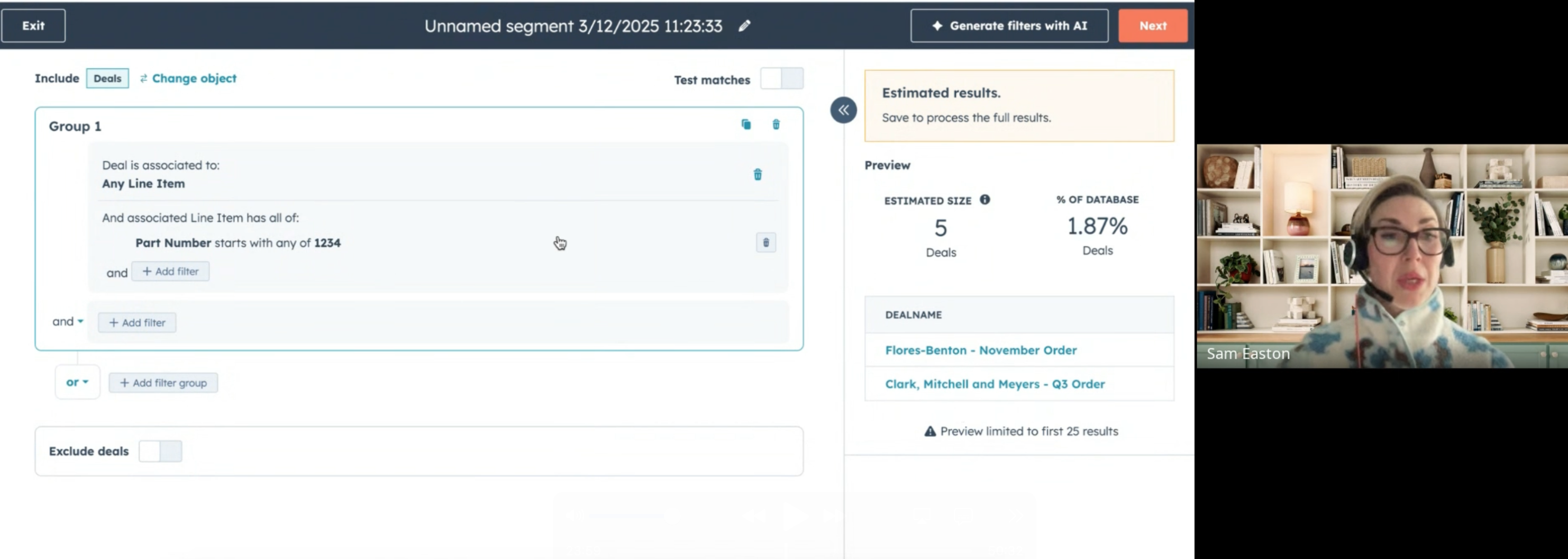Click the Change object link

194,78
